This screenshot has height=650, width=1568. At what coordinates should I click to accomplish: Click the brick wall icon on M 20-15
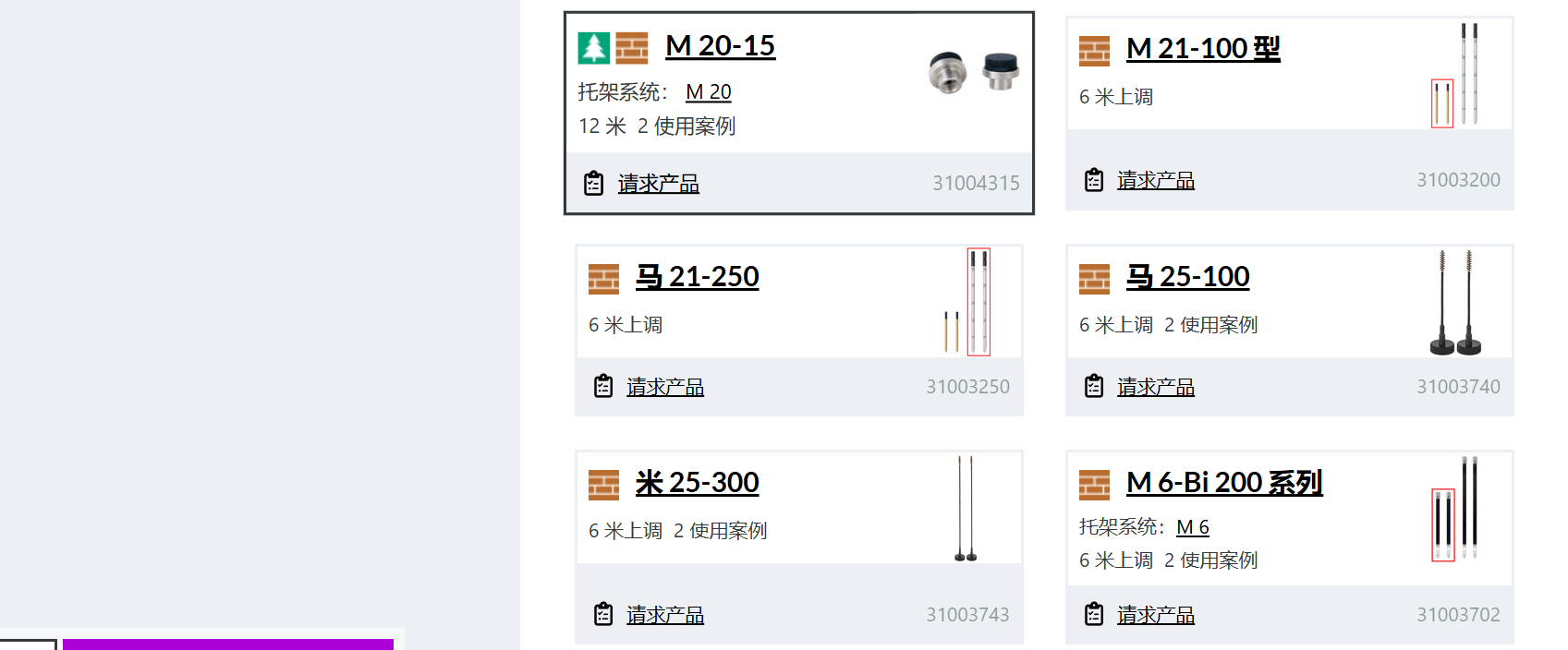(632, 48)
